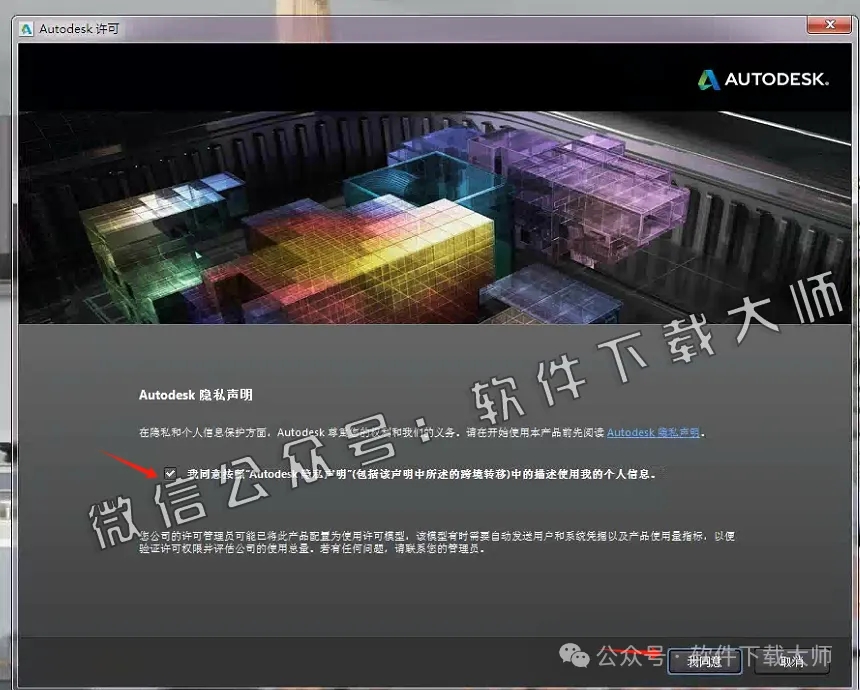
Task: Click the triangular Autodesk emblem beside the logo text
Action: click(x=708, y=79)
